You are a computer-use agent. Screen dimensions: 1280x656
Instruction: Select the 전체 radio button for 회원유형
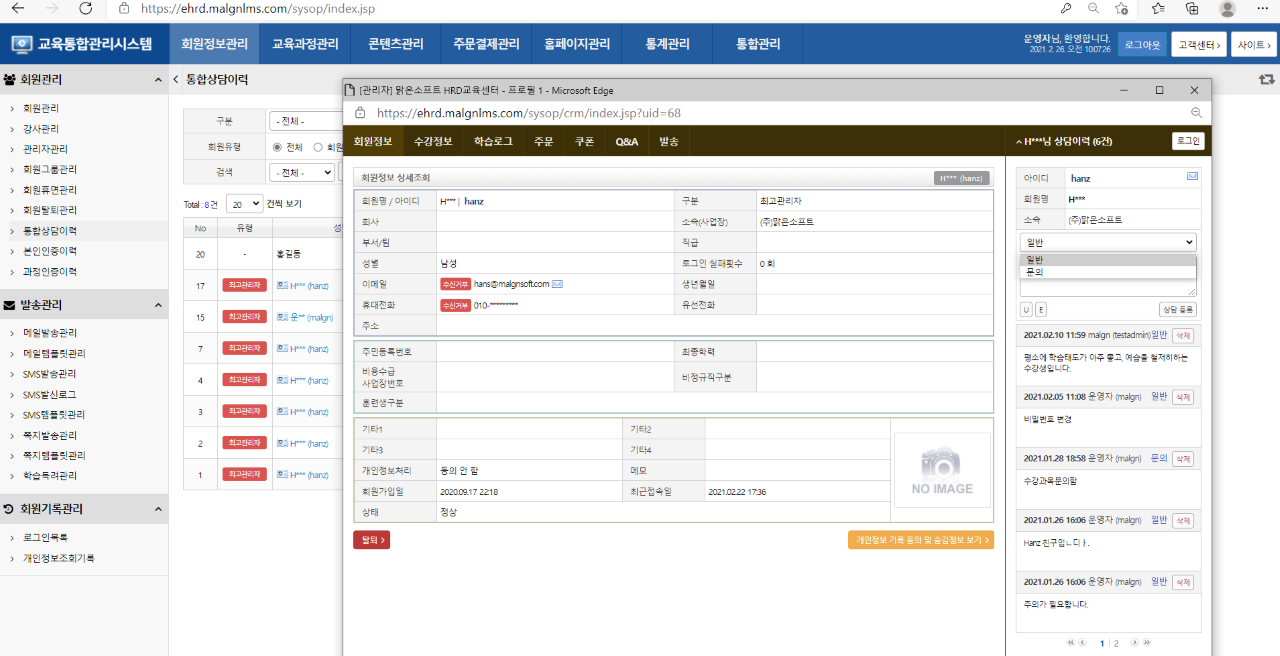(278, 147)
